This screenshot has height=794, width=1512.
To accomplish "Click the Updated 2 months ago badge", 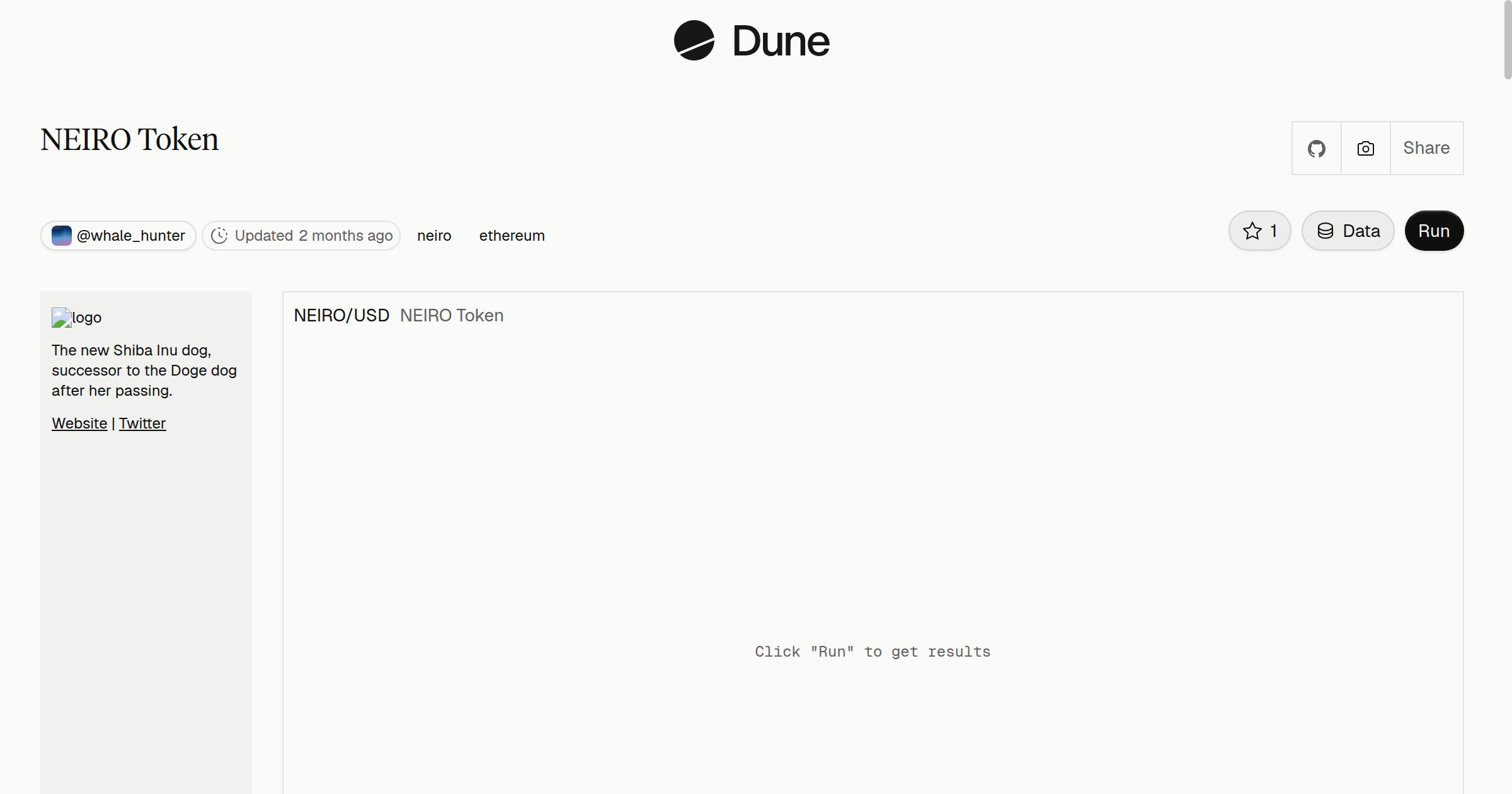I will tap(301, 236).
